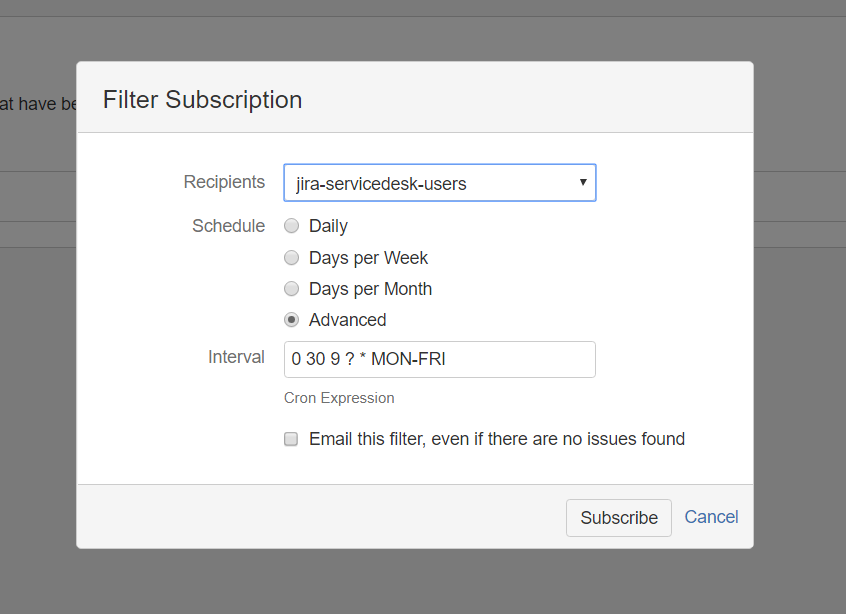Click the Schedule field label
This screenshot has width=846, height=614.
point(228,226)
